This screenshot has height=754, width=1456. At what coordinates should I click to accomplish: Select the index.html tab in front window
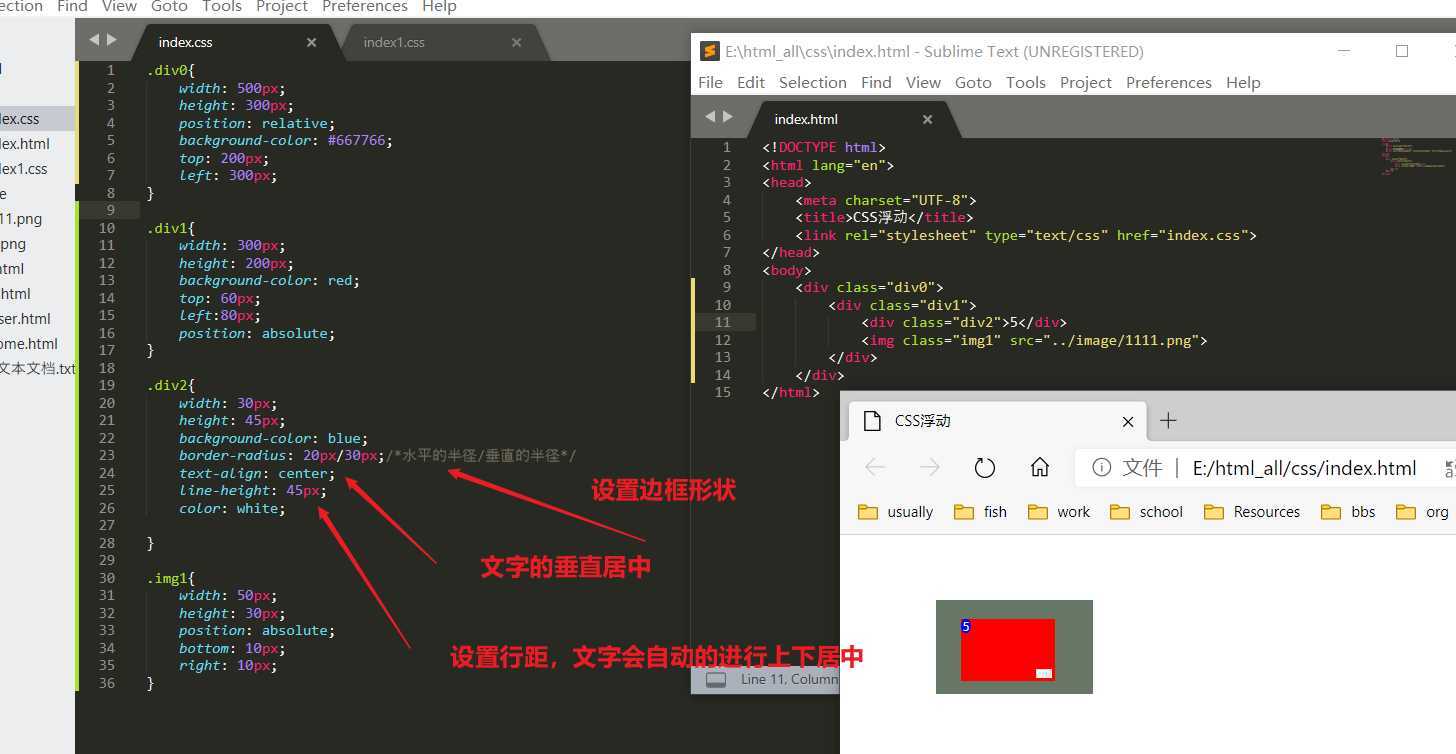point(806,119)
